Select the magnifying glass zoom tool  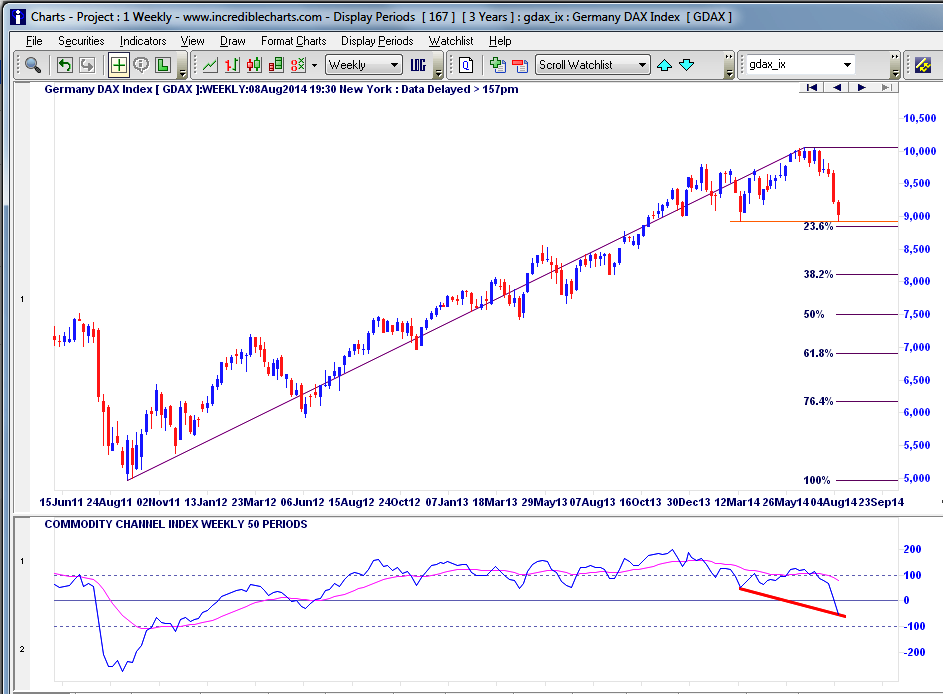pos(33,65)
